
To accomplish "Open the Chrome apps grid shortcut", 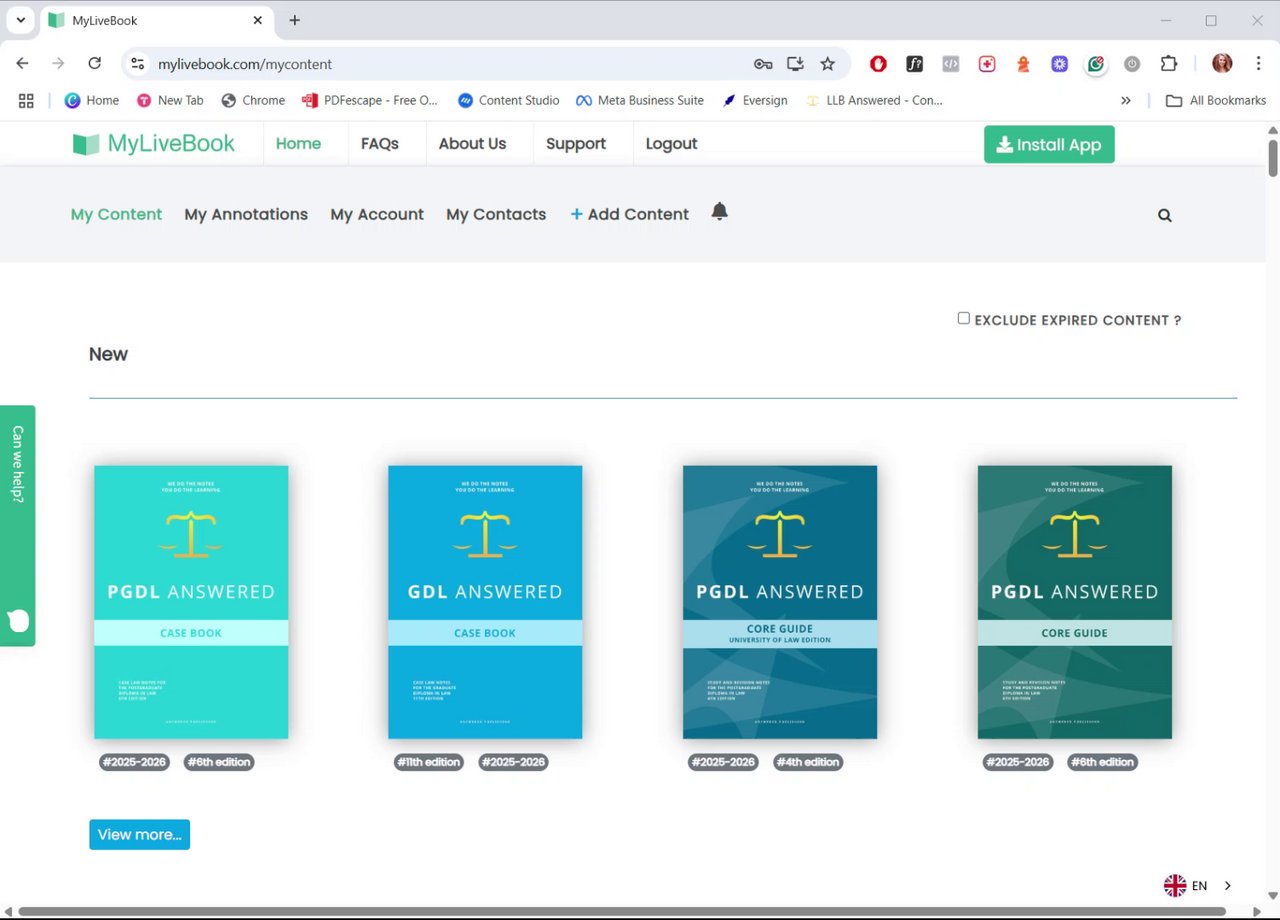I will click(x=26, y=100).
